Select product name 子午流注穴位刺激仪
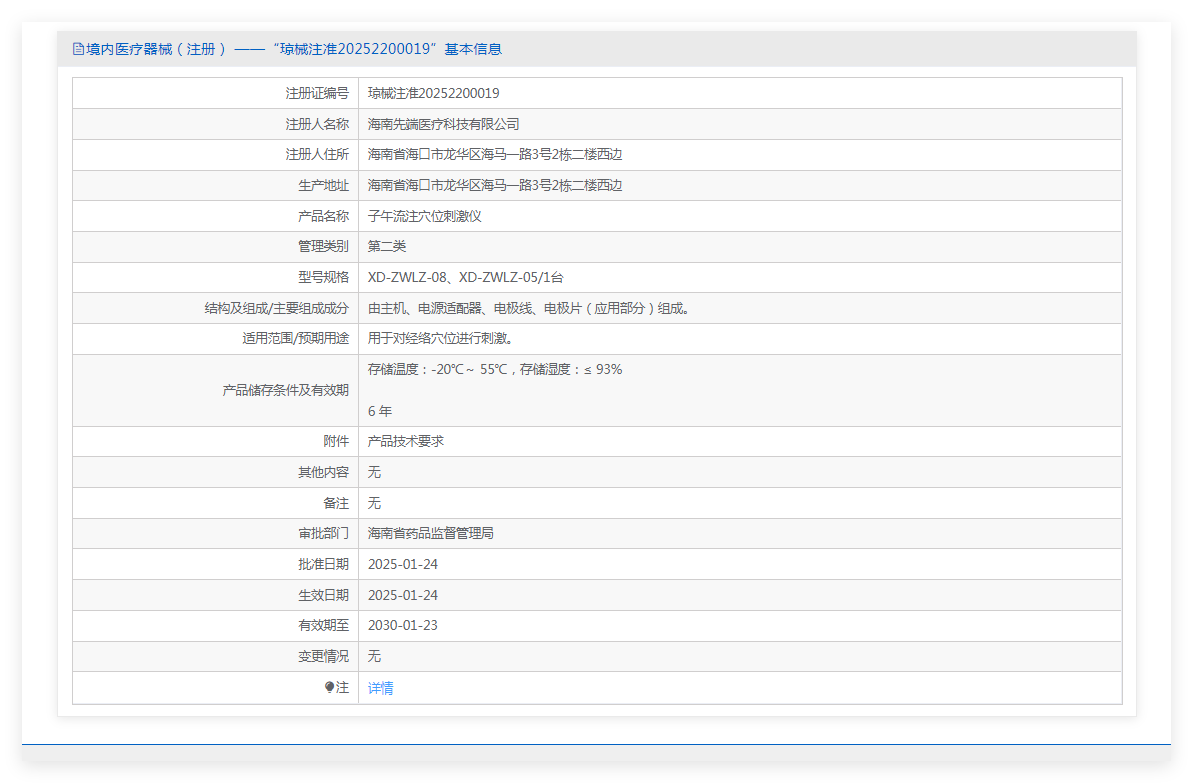The image size is (1193, 783). pyautogui.click(x=424, y=216)
